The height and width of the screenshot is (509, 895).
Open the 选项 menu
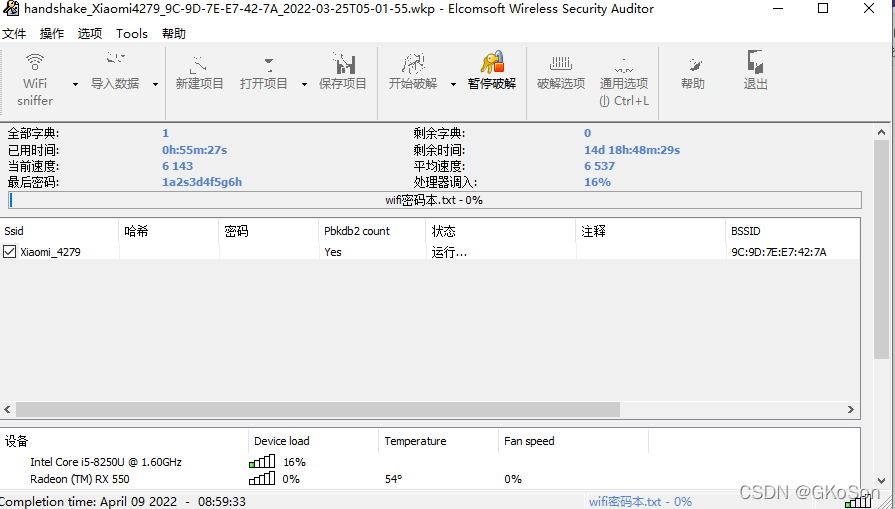click(x=90, y=34)
